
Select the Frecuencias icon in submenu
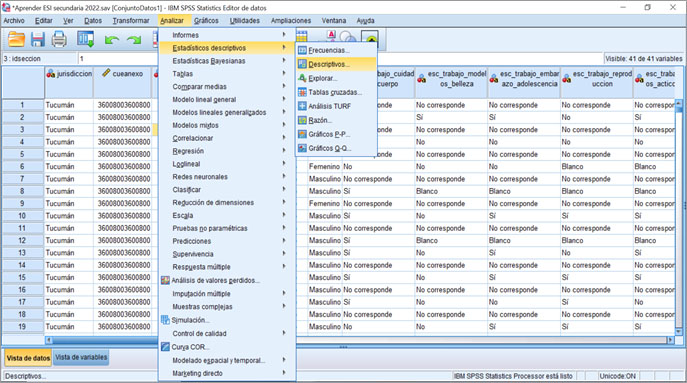click(x=302, y=50)
